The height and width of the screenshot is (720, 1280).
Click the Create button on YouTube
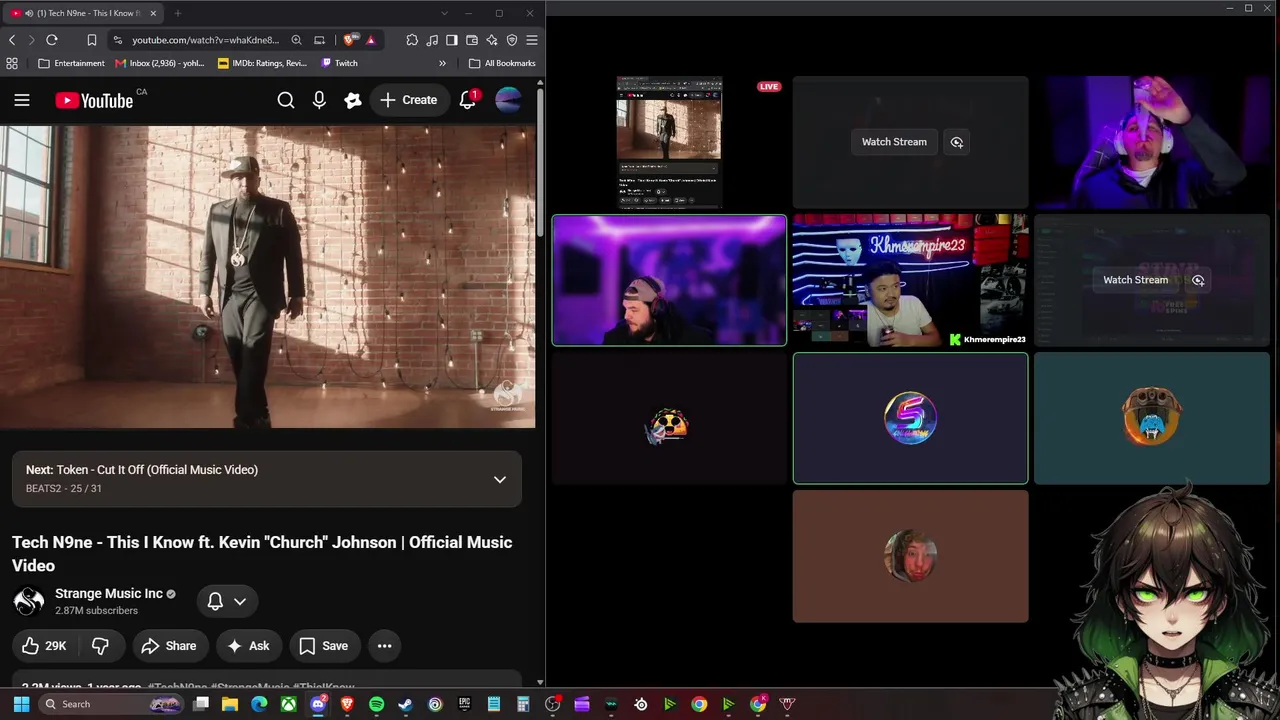click(409, 100)
